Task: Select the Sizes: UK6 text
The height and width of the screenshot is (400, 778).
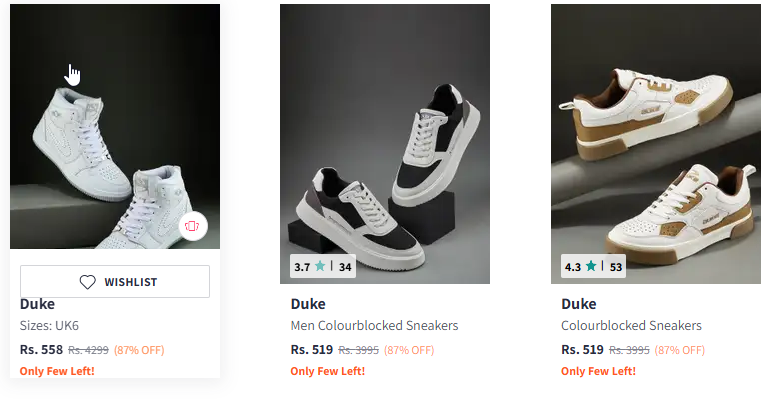Action: coord(51,326)
